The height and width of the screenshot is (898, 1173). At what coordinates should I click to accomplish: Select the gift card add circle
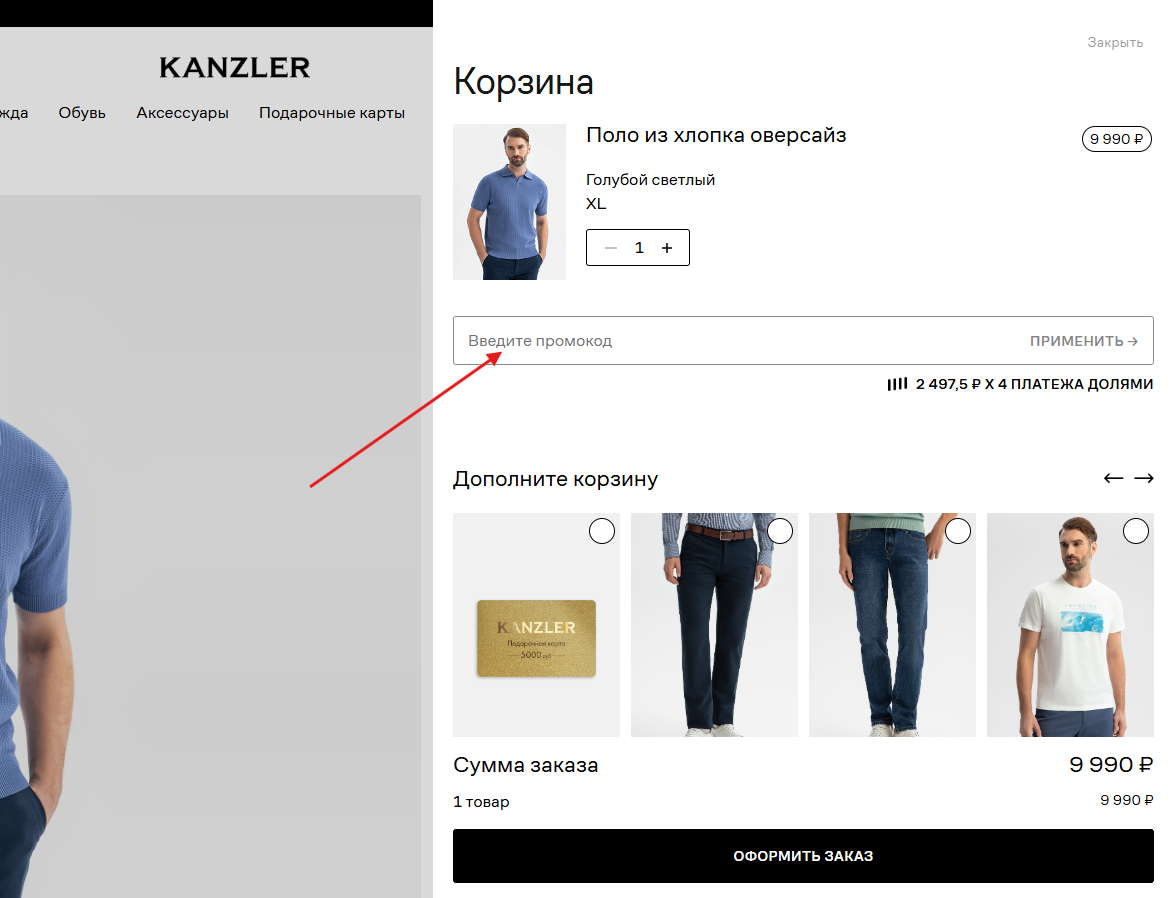[601, 531]
